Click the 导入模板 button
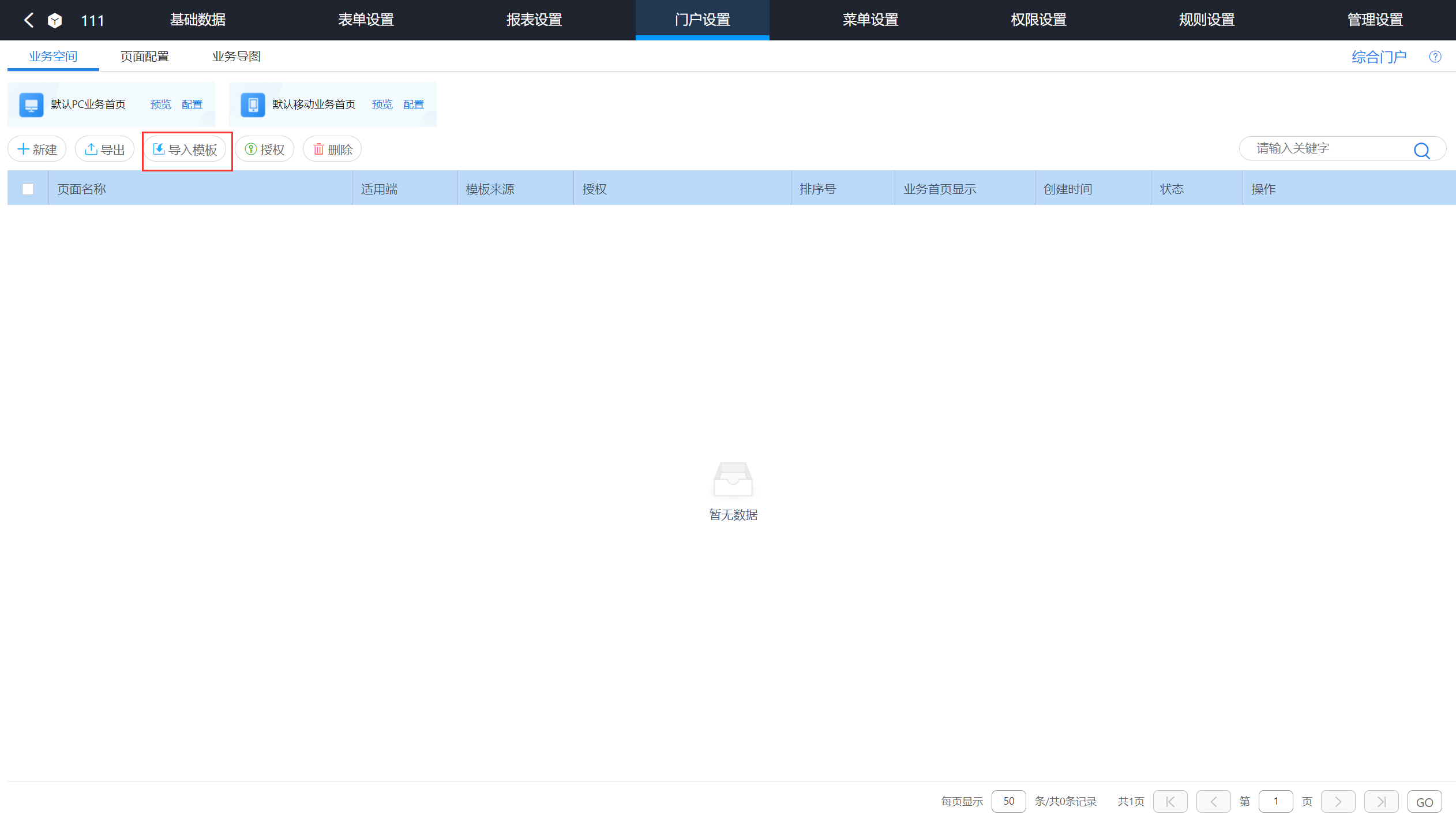Screen dimensions: 1456x815 point(186,149)
